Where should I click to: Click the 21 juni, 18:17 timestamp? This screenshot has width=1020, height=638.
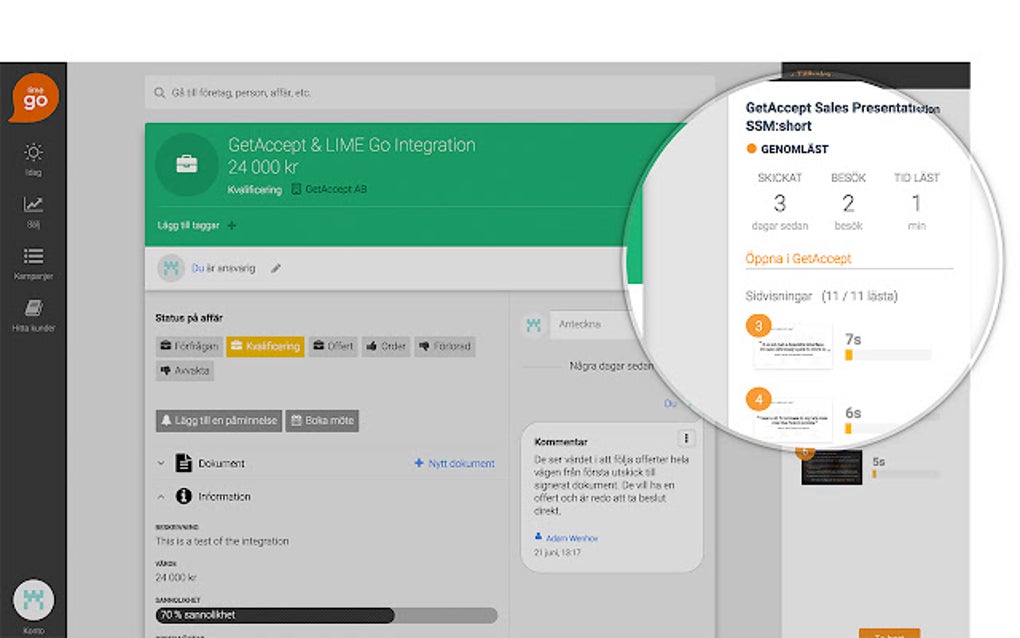point(557,552)
